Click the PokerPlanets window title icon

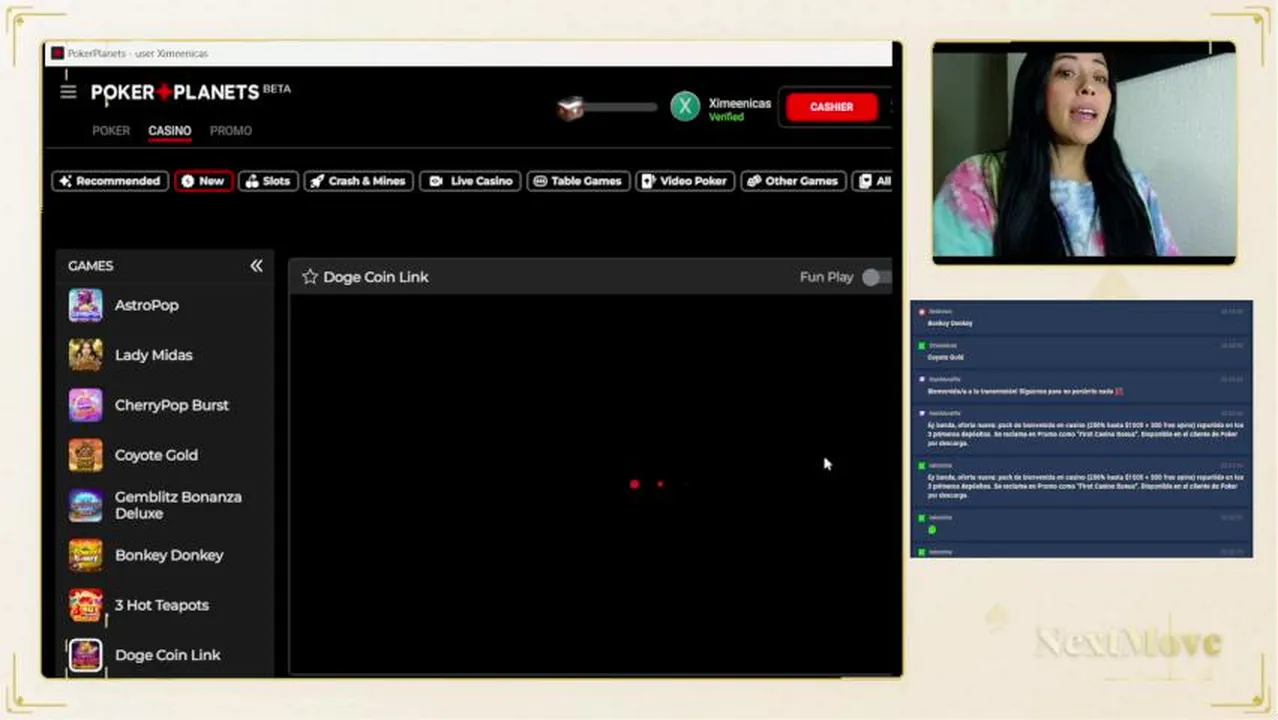tap(57, 53)
